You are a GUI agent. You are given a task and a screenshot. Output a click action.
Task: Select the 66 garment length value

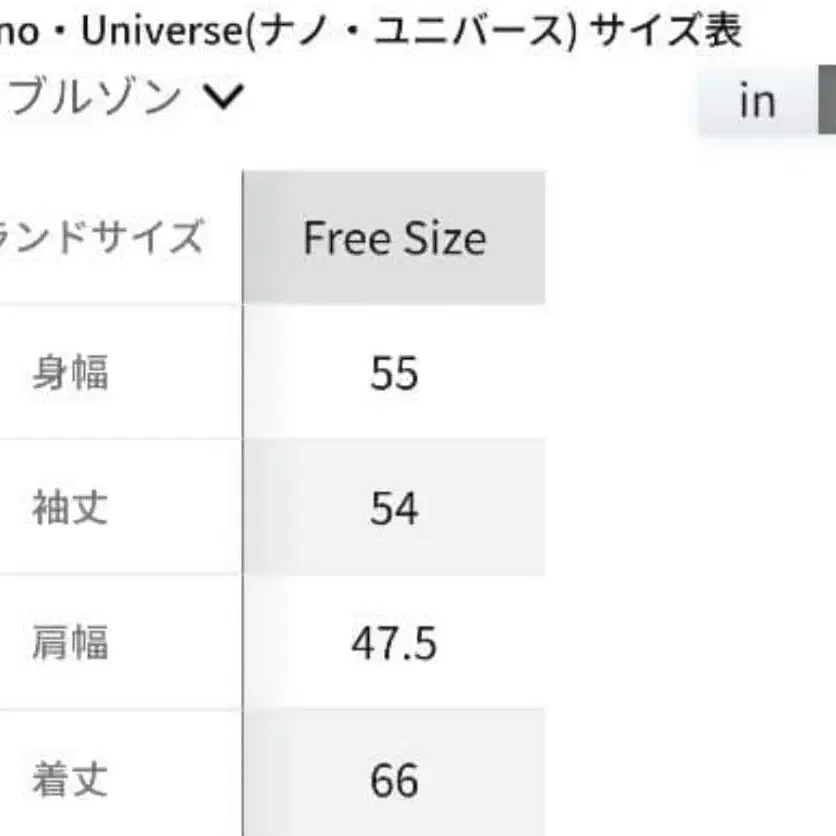394,780
